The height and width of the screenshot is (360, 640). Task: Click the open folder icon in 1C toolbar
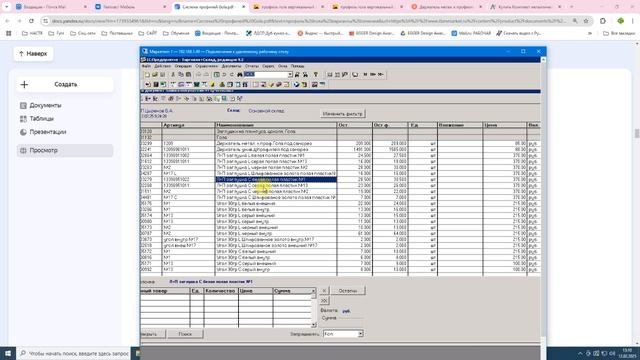[155, 75]
